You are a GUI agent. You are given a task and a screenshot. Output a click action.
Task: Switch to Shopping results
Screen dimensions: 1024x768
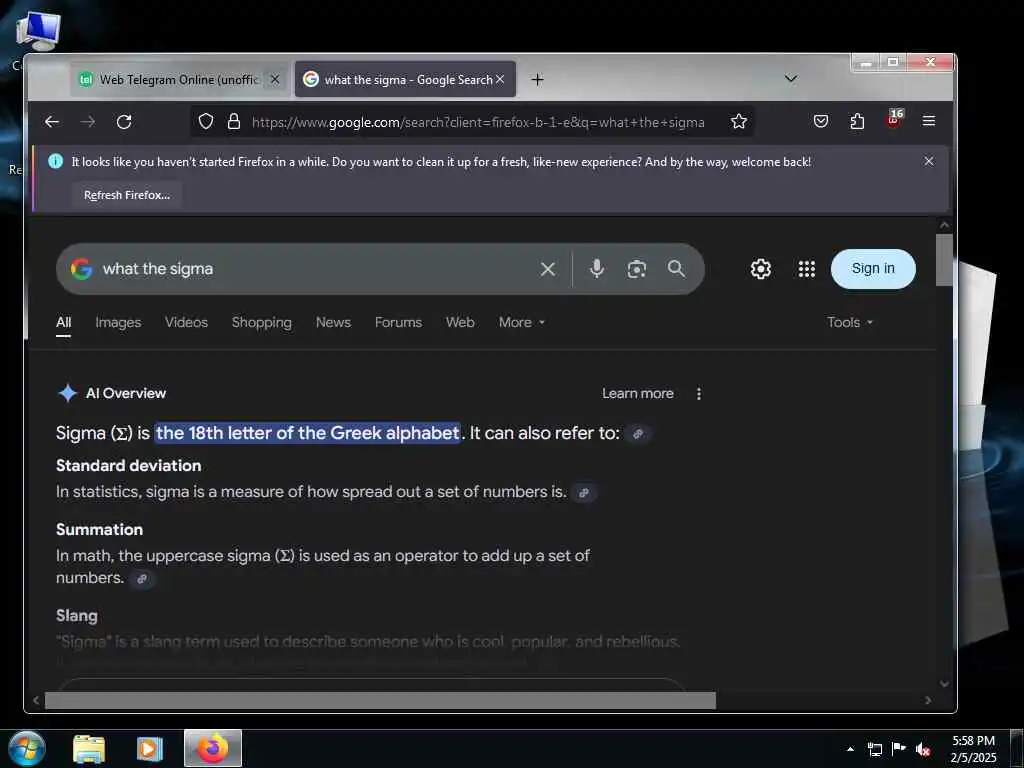(x=262, y=323)
